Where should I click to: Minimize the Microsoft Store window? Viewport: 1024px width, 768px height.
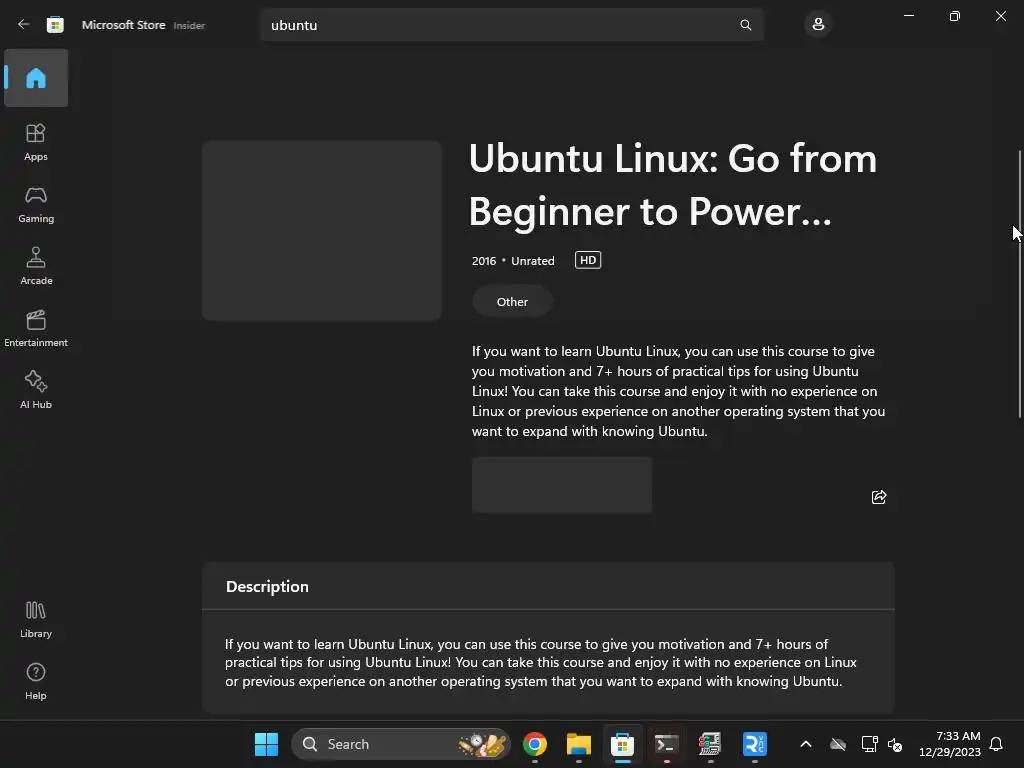tap(908, 16)
